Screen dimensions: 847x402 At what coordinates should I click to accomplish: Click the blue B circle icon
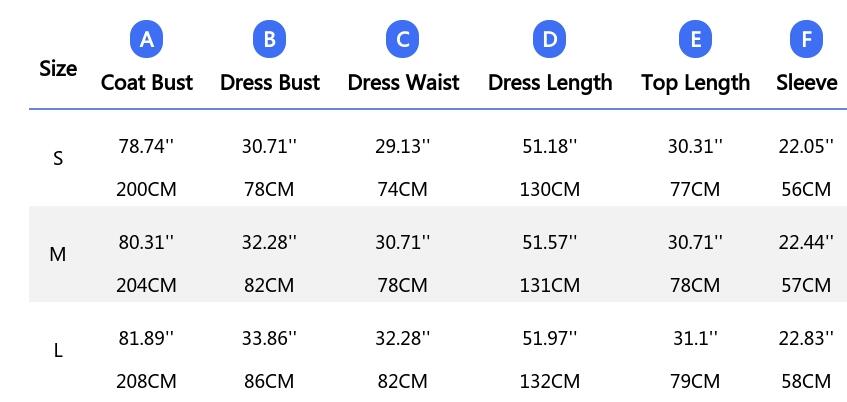pyautogui.click(x=270, y=39)
